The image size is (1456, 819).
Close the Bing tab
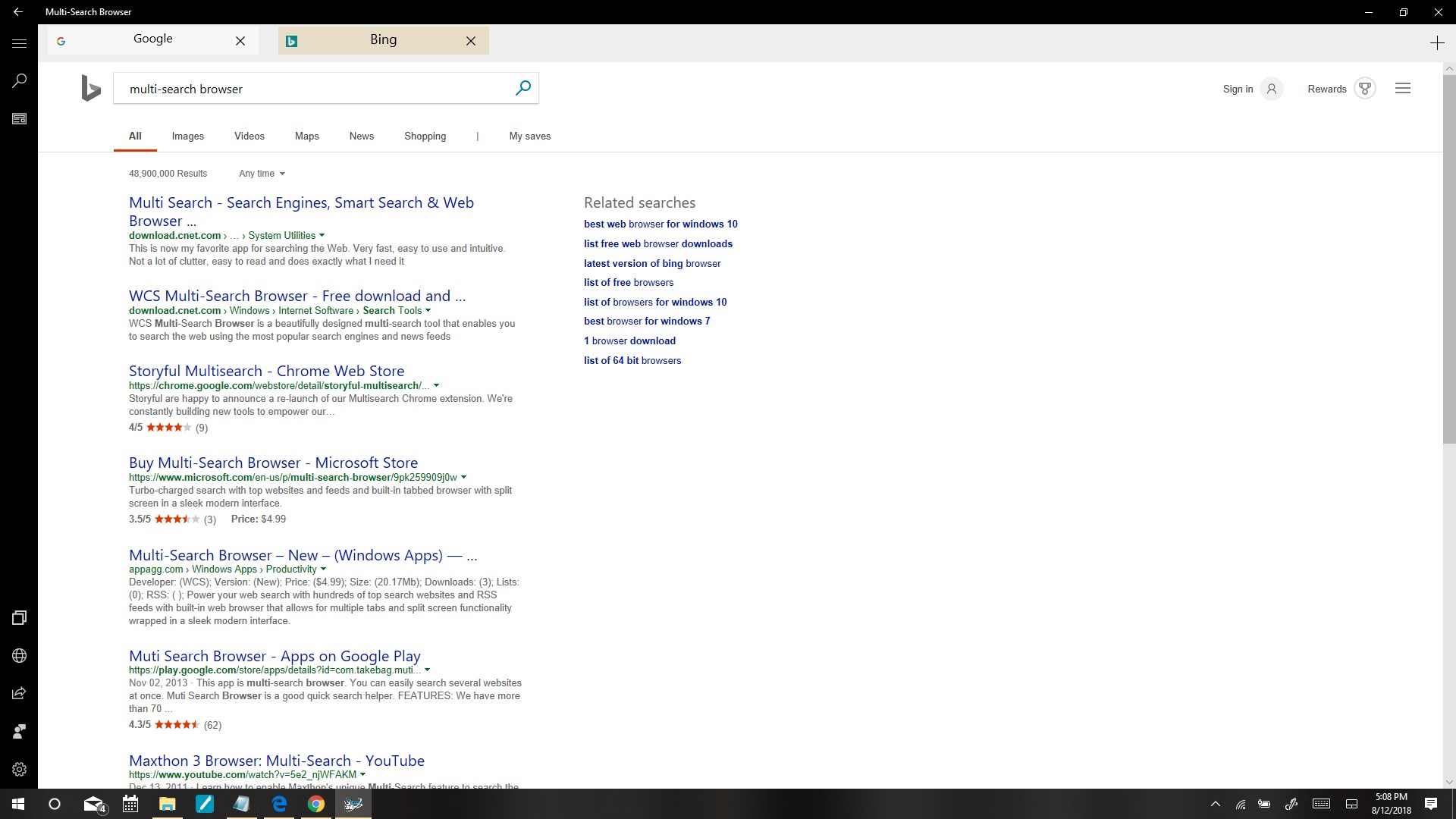pyautogui.click(x=471, y=41)
